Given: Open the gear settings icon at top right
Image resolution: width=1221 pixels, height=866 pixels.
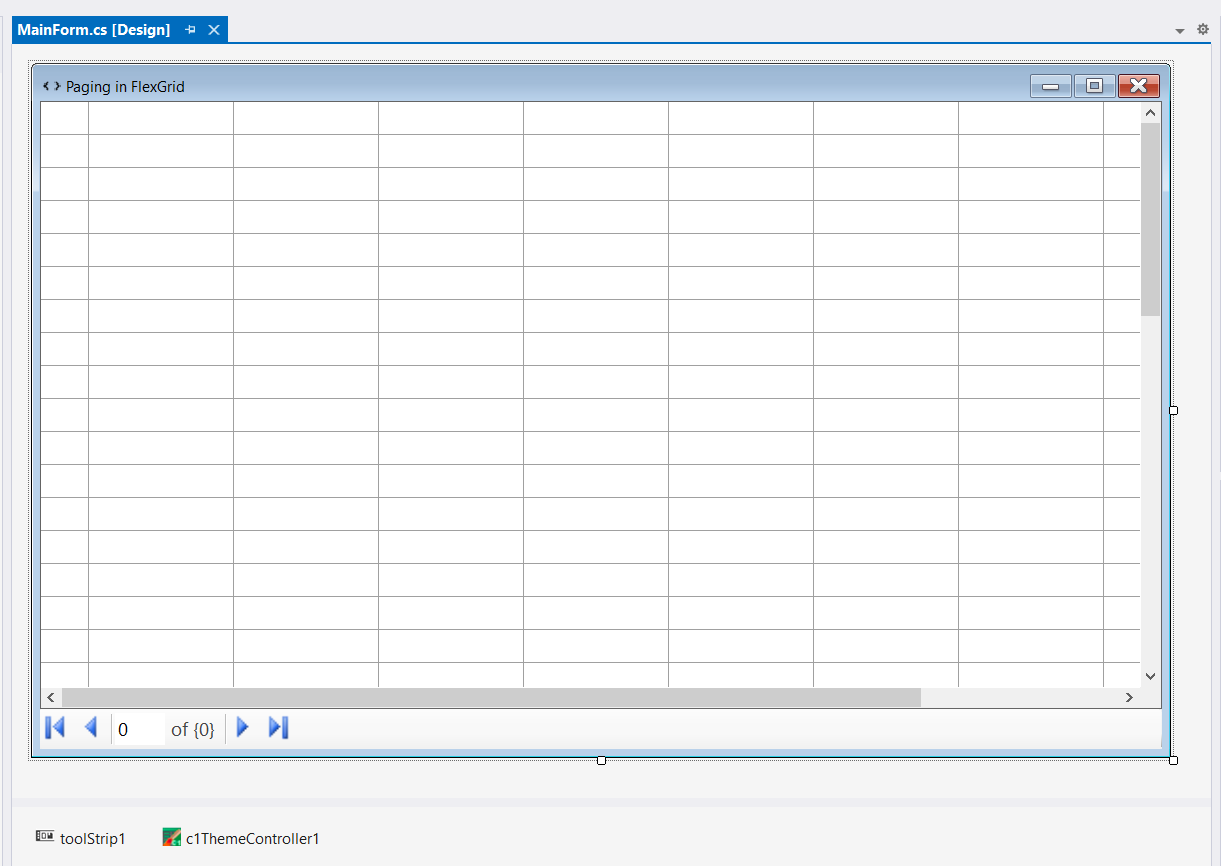Looking at the screenshot, I should (1203, 30).
